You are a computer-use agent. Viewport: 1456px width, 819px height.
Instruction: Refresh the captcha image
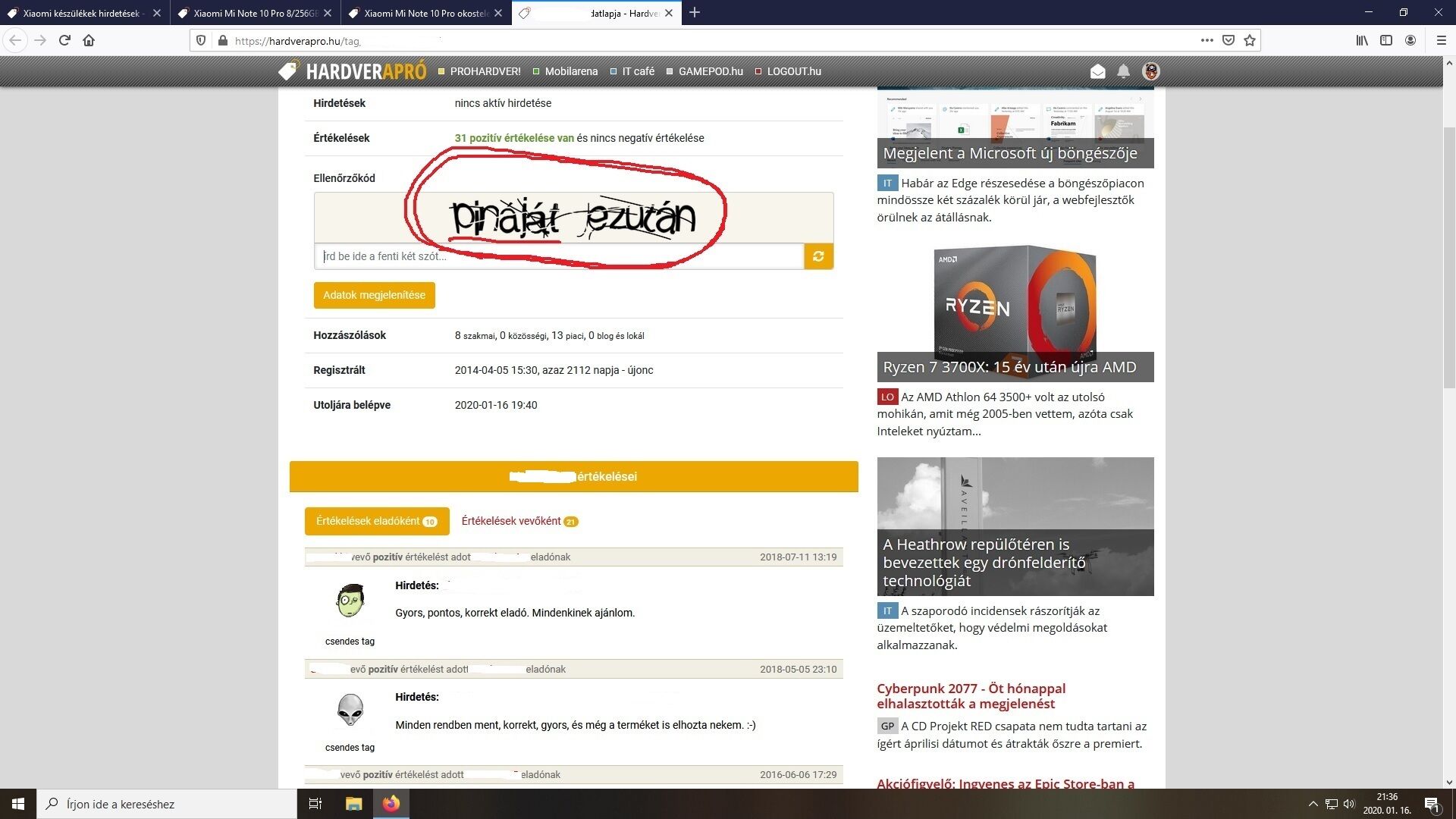click(818, 256)
